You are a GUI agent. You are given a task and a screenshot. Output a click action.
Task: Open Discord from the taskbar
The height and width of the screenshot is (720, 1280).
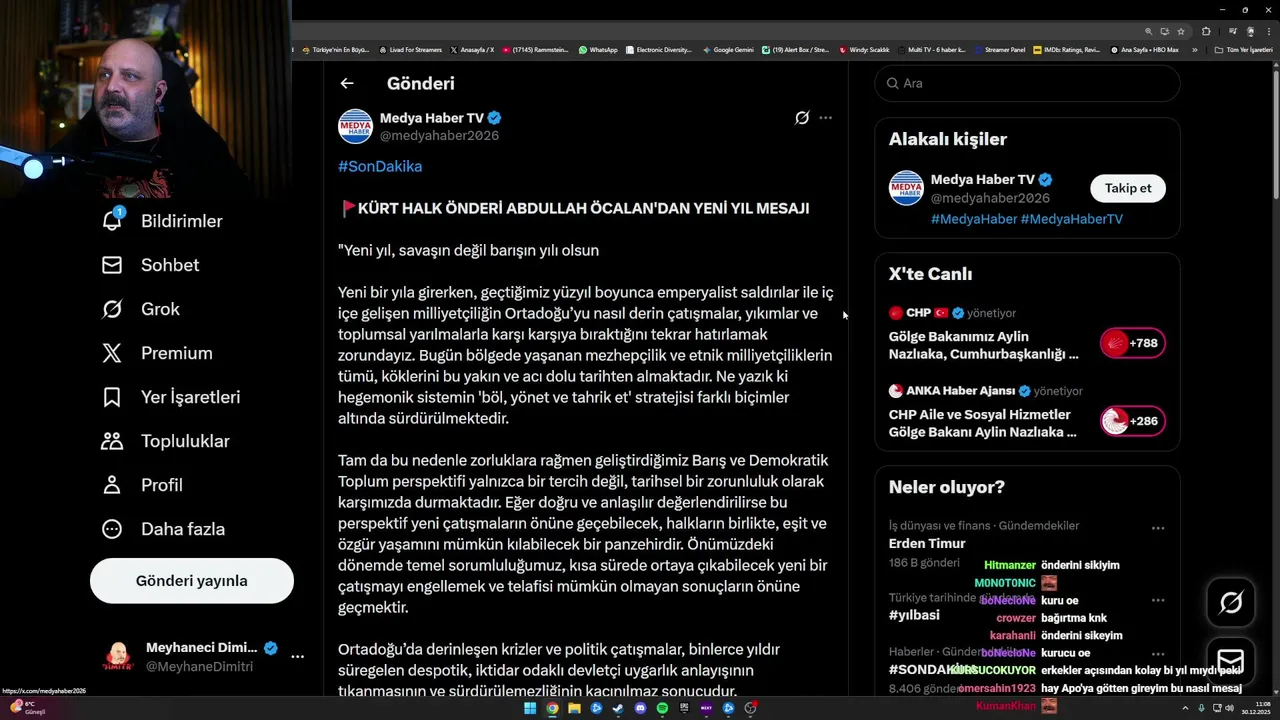point(640,708)
